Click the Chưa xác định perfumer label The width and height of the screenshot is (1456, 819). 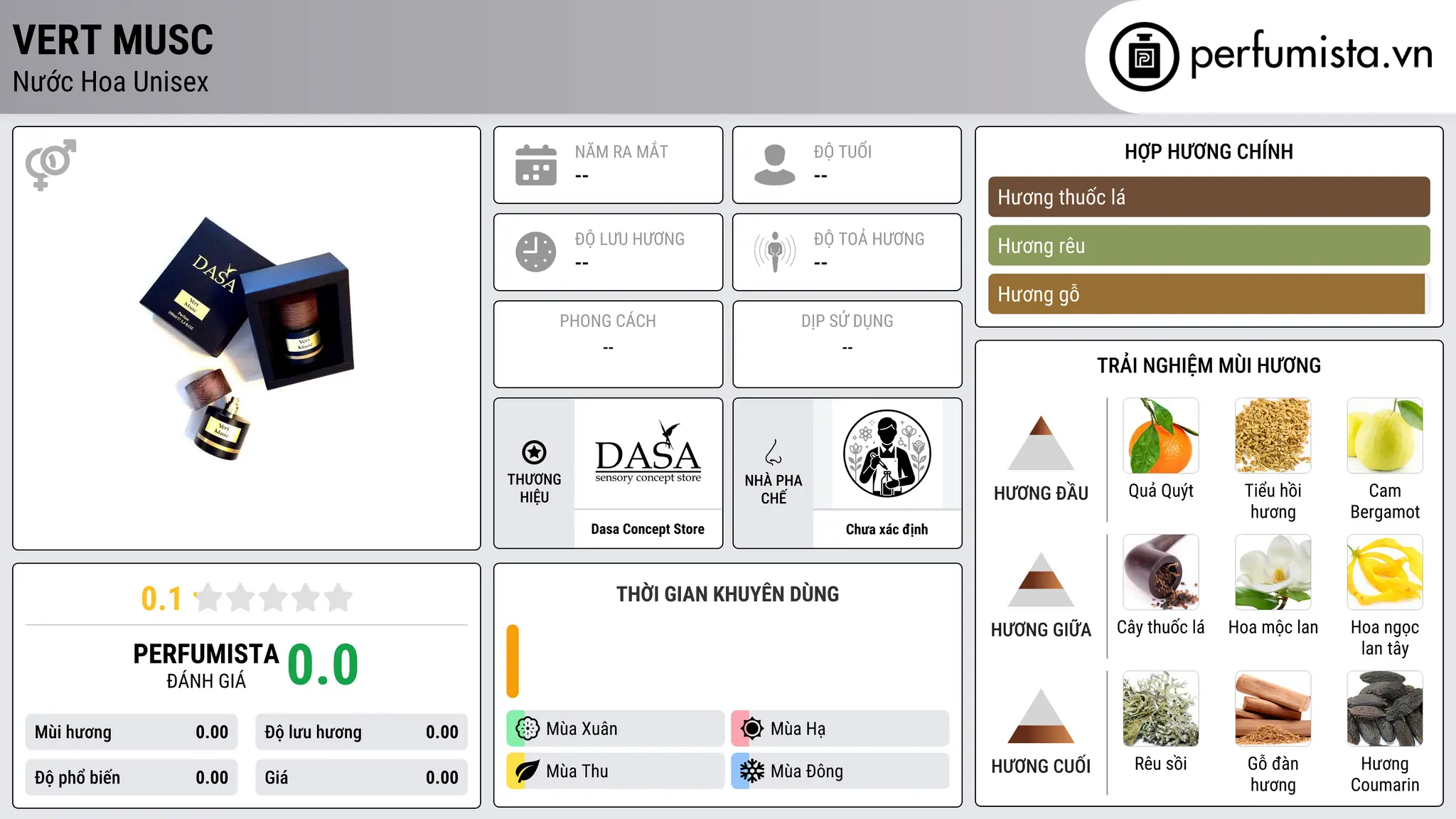[887, 529]
